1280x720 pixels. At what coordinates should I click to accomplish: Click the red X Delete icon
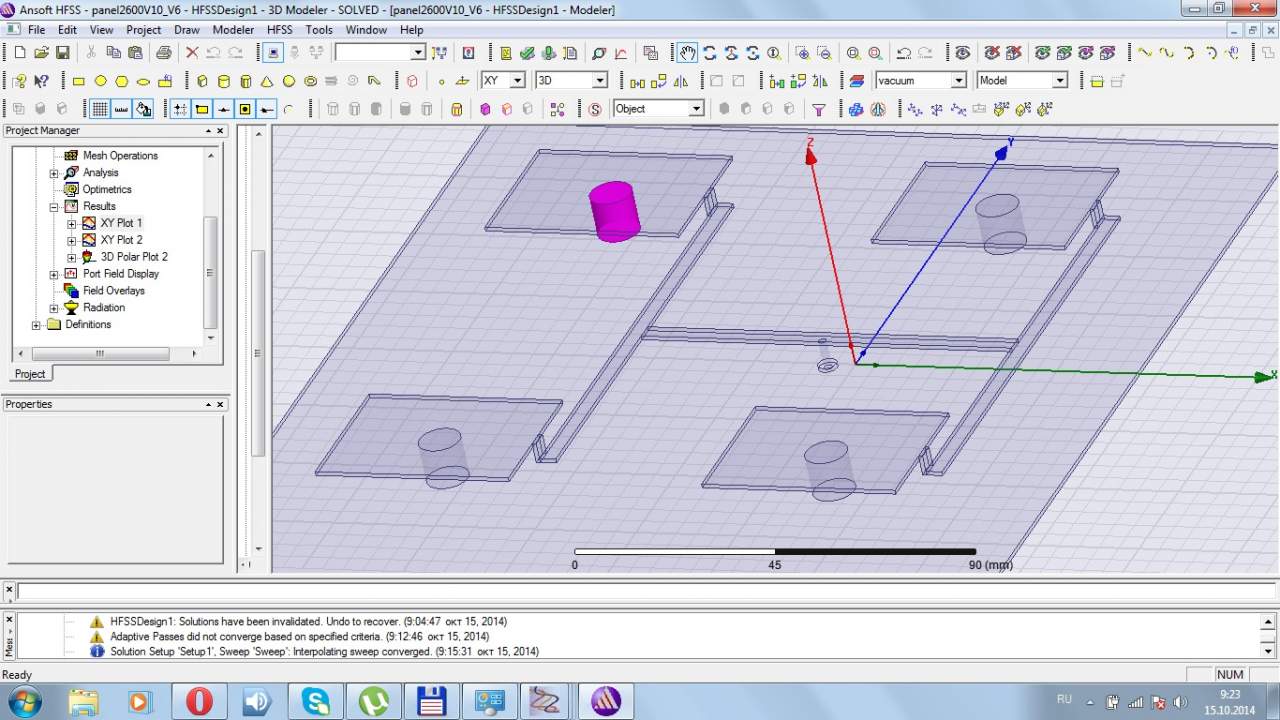pyautogui.click(x=192, y=53)
